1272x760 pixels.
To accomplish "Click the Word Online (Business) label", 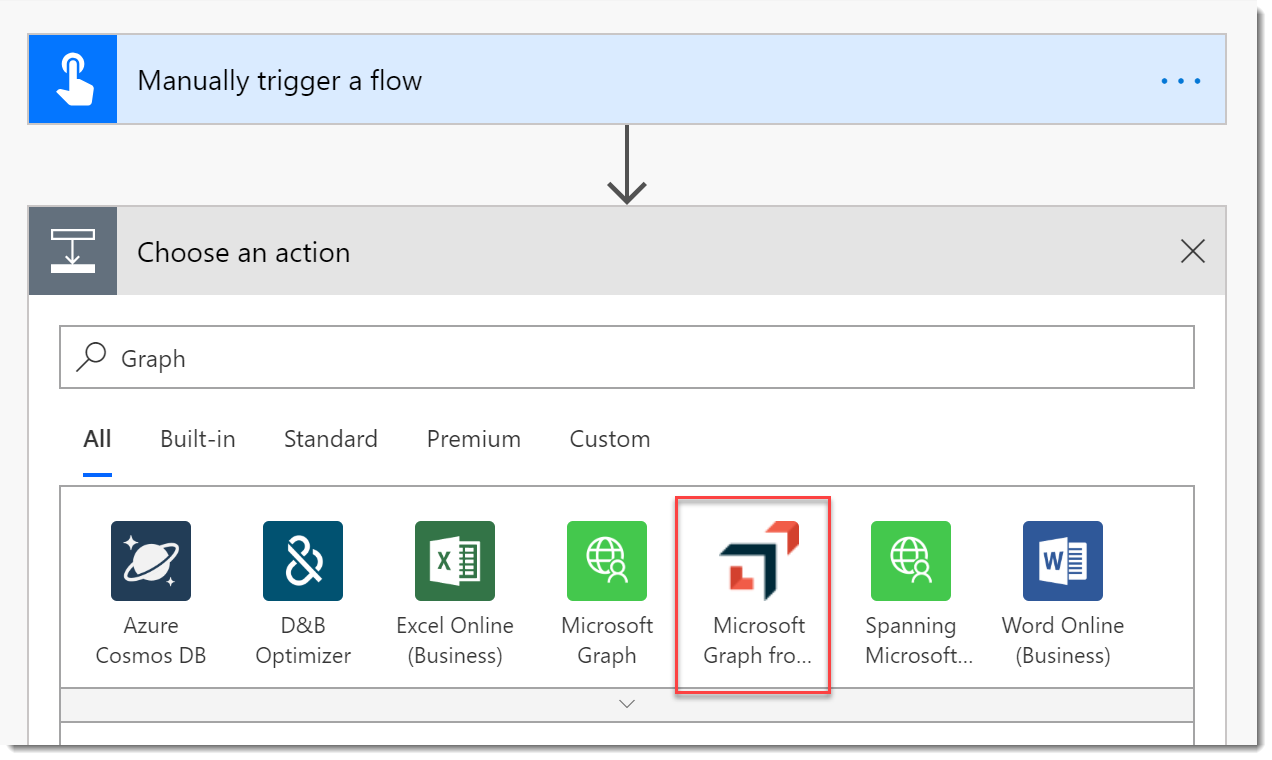I will coord(1063,641).
